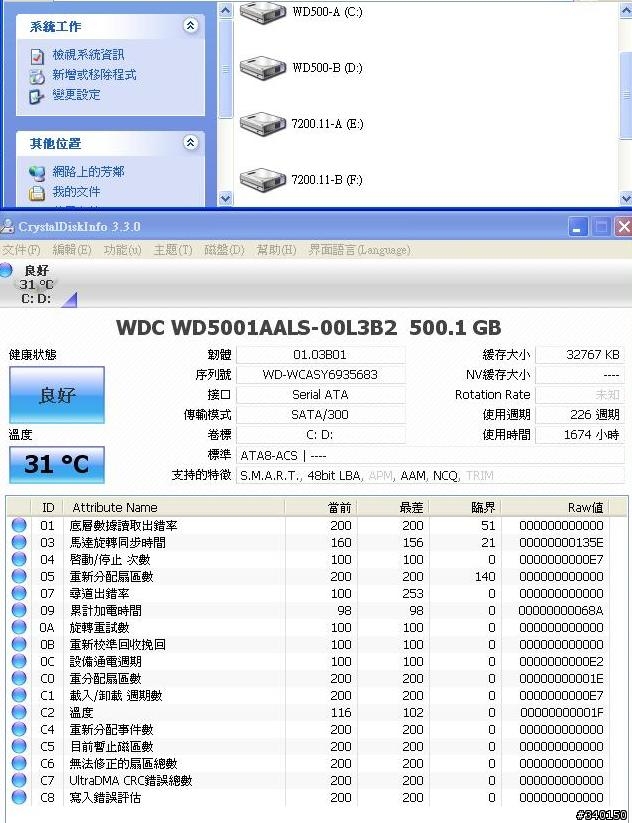Screen dimensions: 632x823
Task: Click status orb for attribute 04 啓動/停止 次數
Action: click(19, 559)
